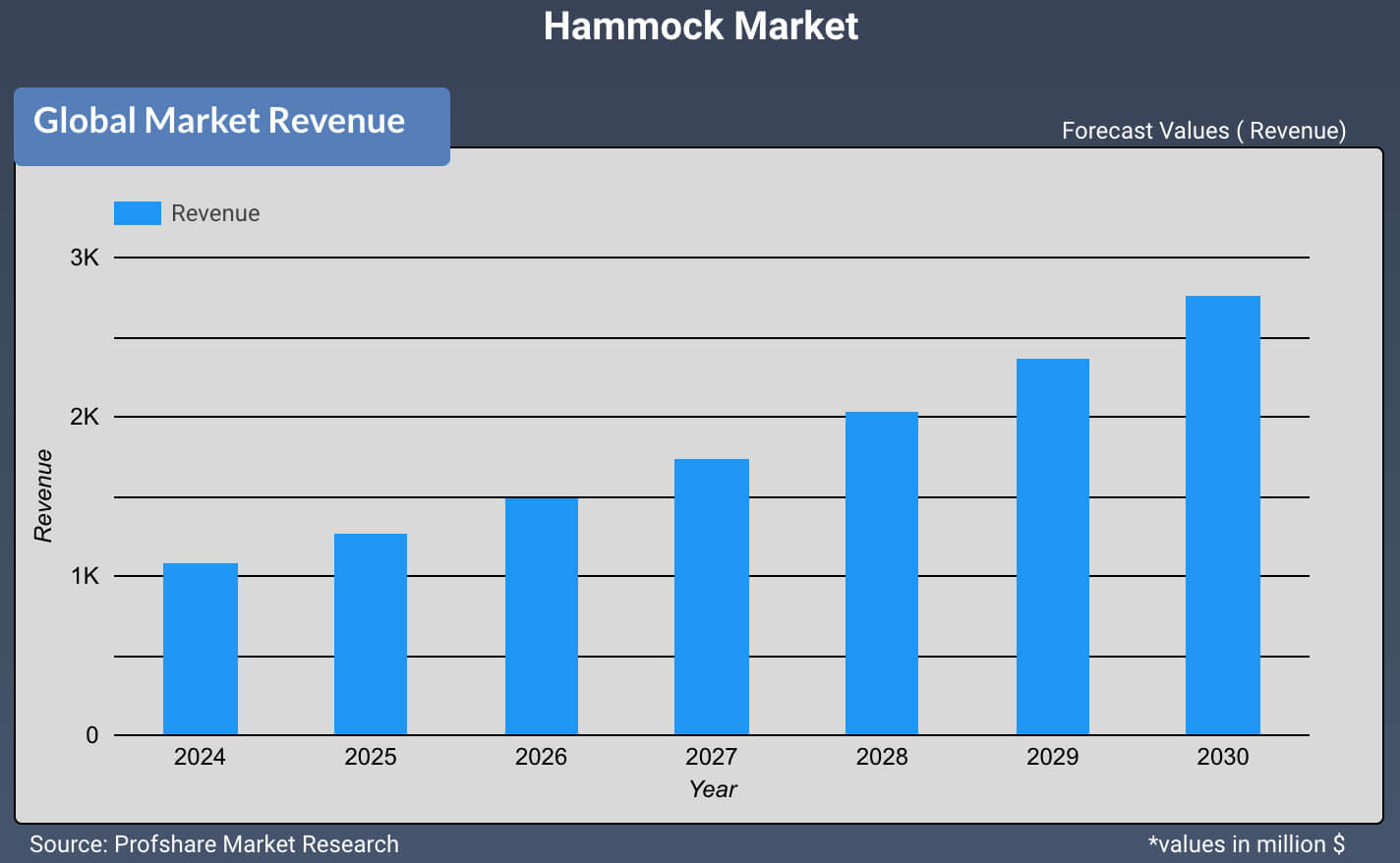
Task: Click the 3K y-axis label
Action: click(85, 258)
